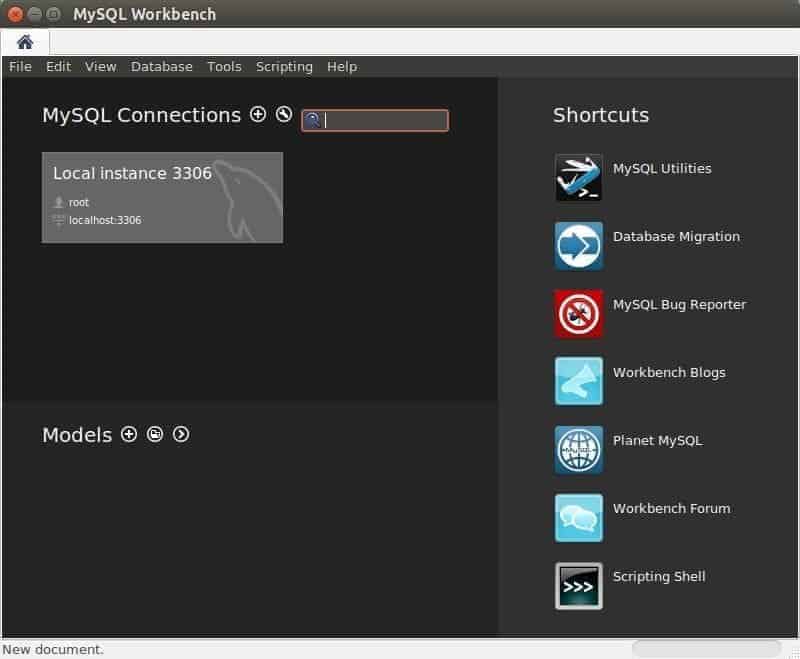
Task: Open the Home tab icon
Action: click(x=24, y=42)
